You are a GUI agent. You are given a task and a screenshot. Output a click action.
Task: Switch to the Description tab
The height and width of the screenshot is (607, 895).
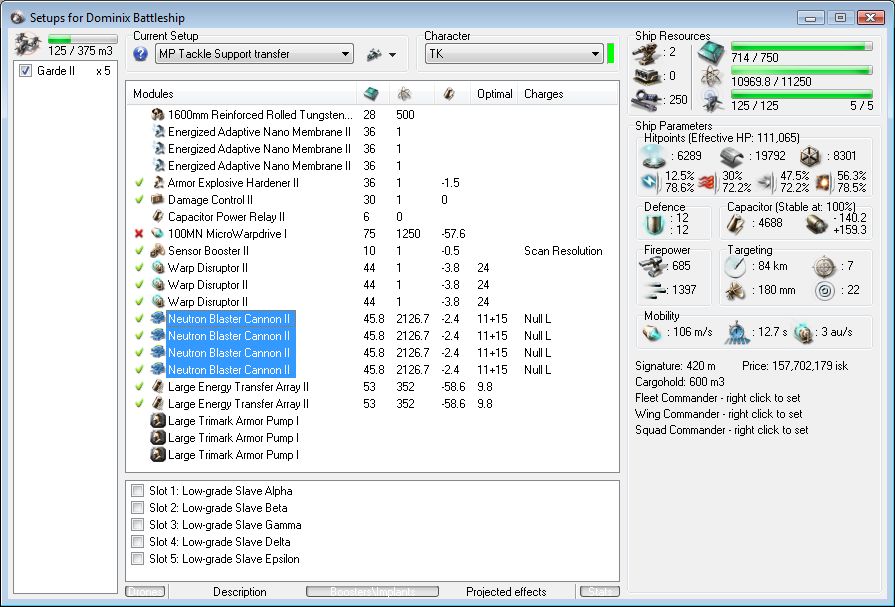(x=239, y=592)
